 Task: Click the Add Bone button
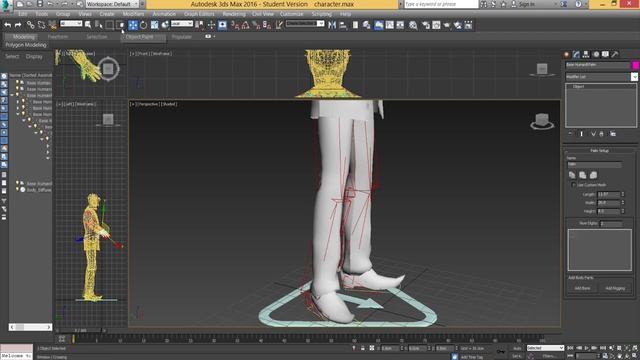coord(582,288)
